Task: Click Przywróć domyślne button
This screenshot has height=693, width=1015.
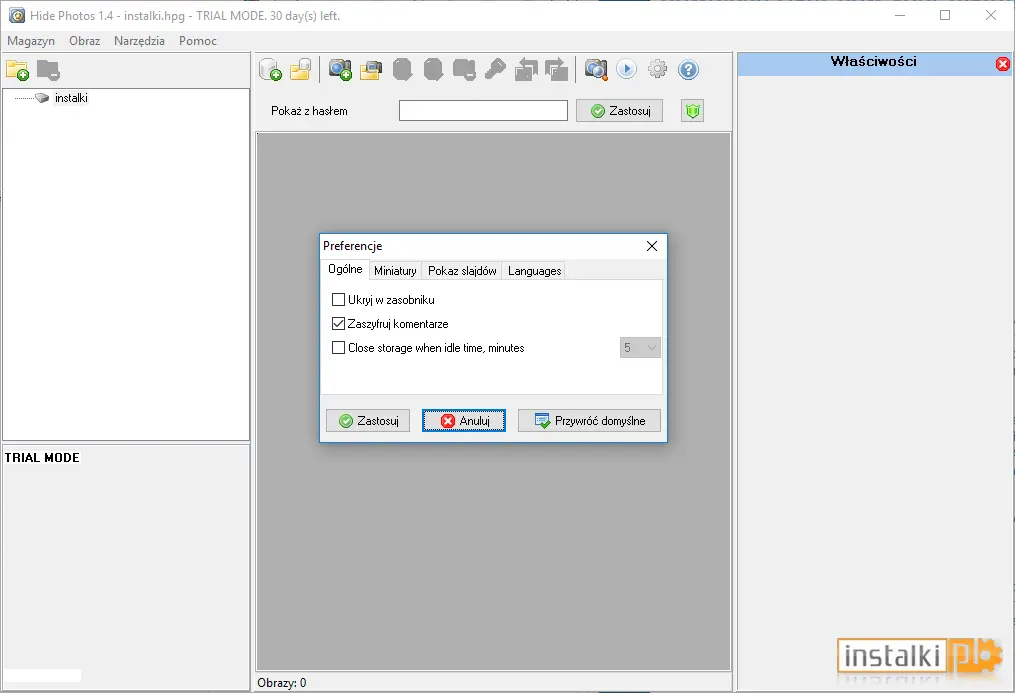Action: (x=589, y=421)
